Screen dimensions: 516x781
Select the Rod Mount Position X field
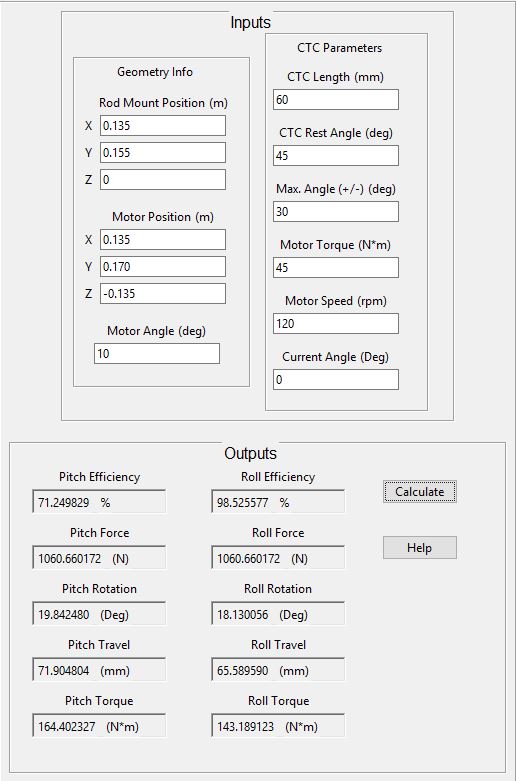pyautogui.click(x=163, y=126)
